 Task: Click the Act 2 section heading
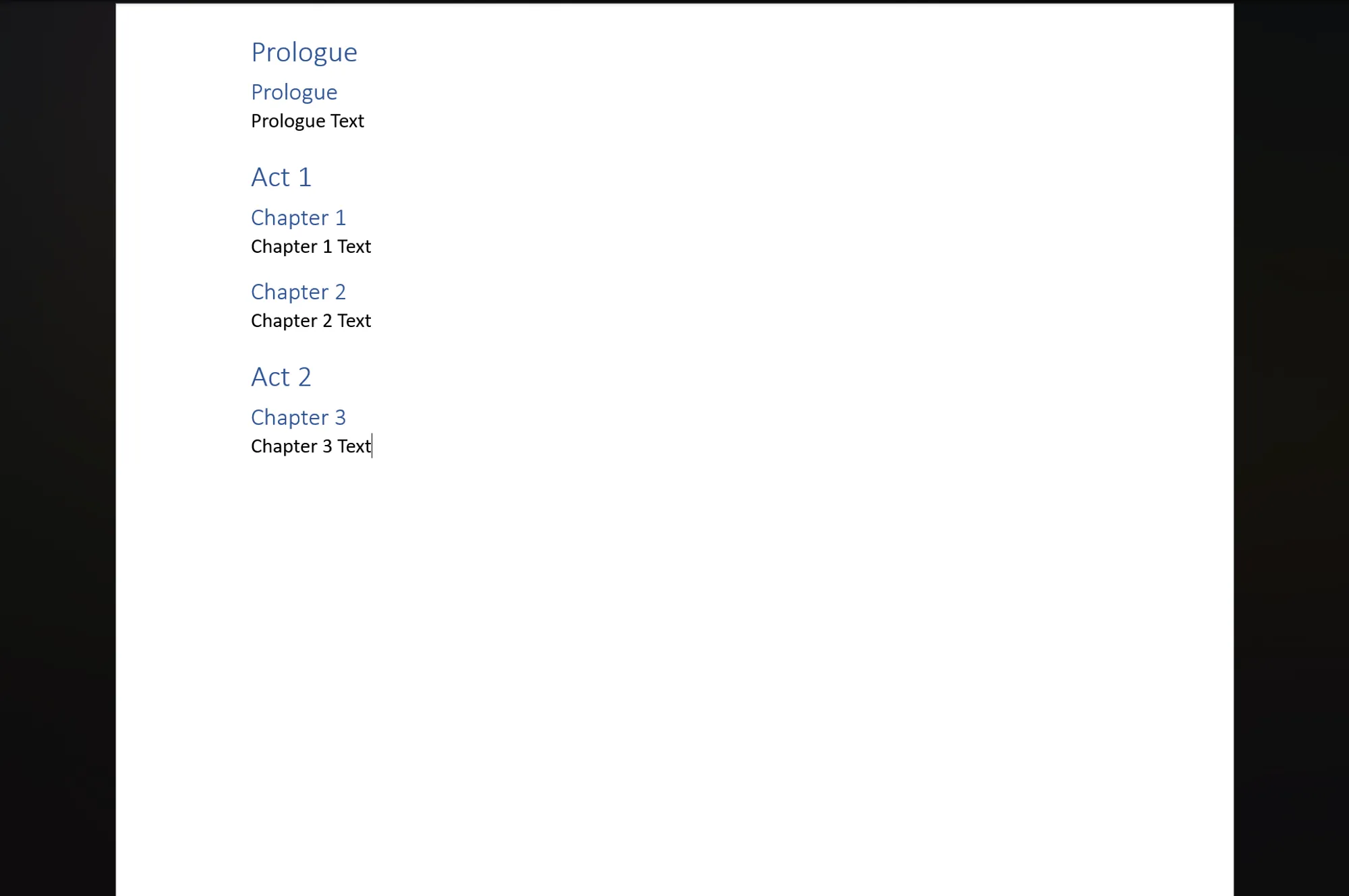click(281, 376)
